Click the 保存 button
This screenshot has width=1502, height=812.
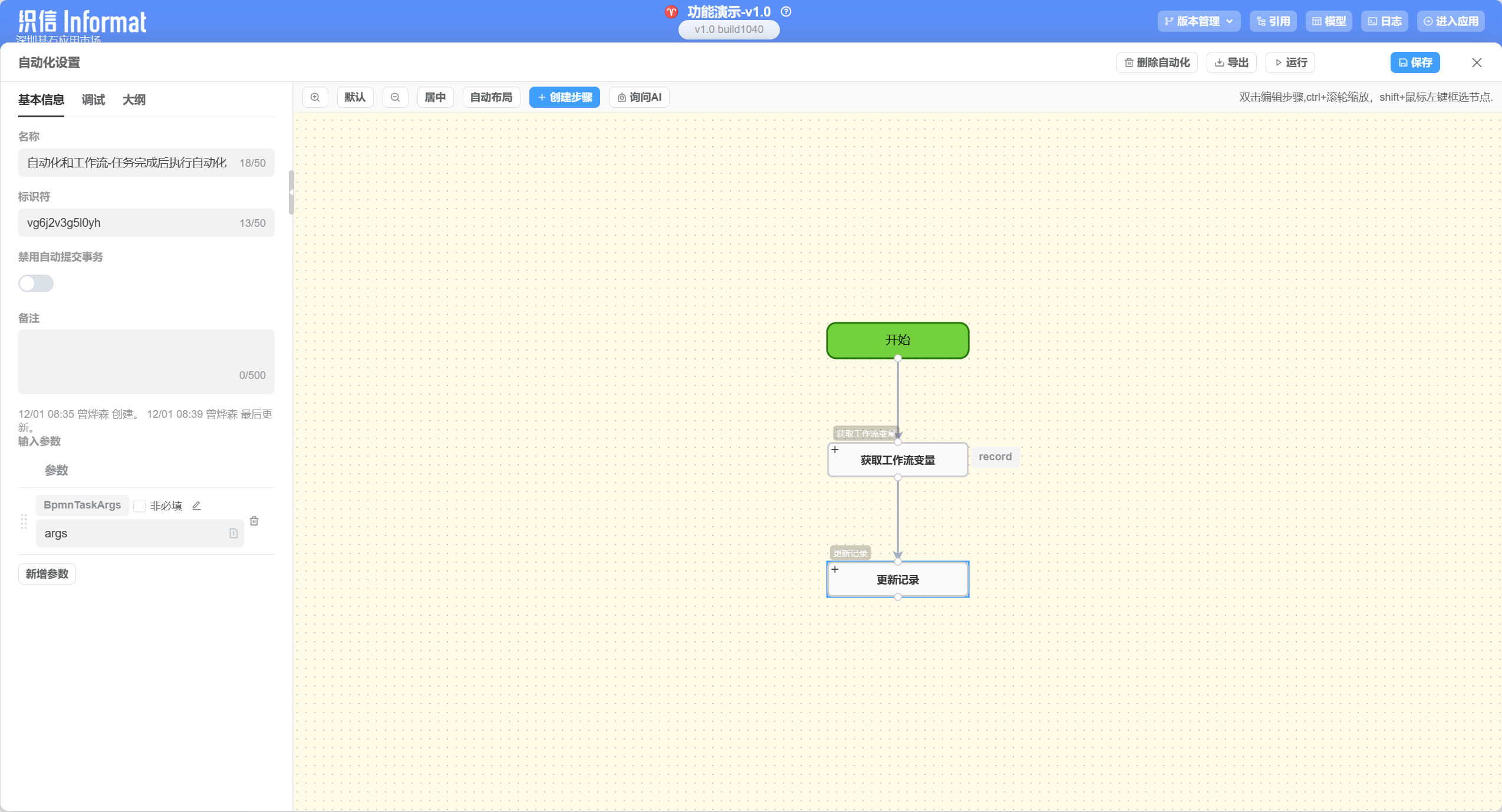pyautogui.click(x=1415, y=62)
